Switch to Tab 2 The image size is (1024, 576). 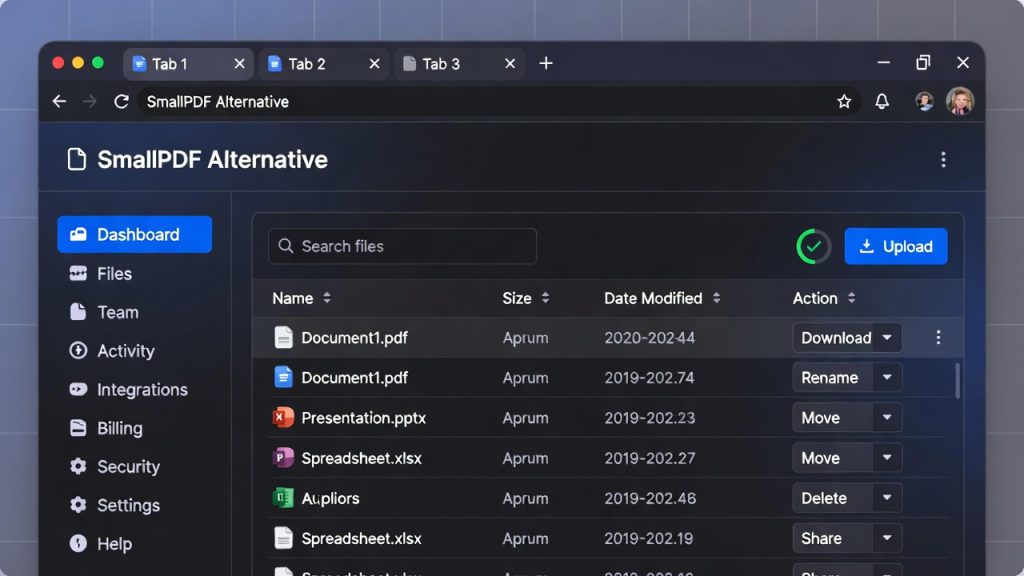click(x=324, y=63)
